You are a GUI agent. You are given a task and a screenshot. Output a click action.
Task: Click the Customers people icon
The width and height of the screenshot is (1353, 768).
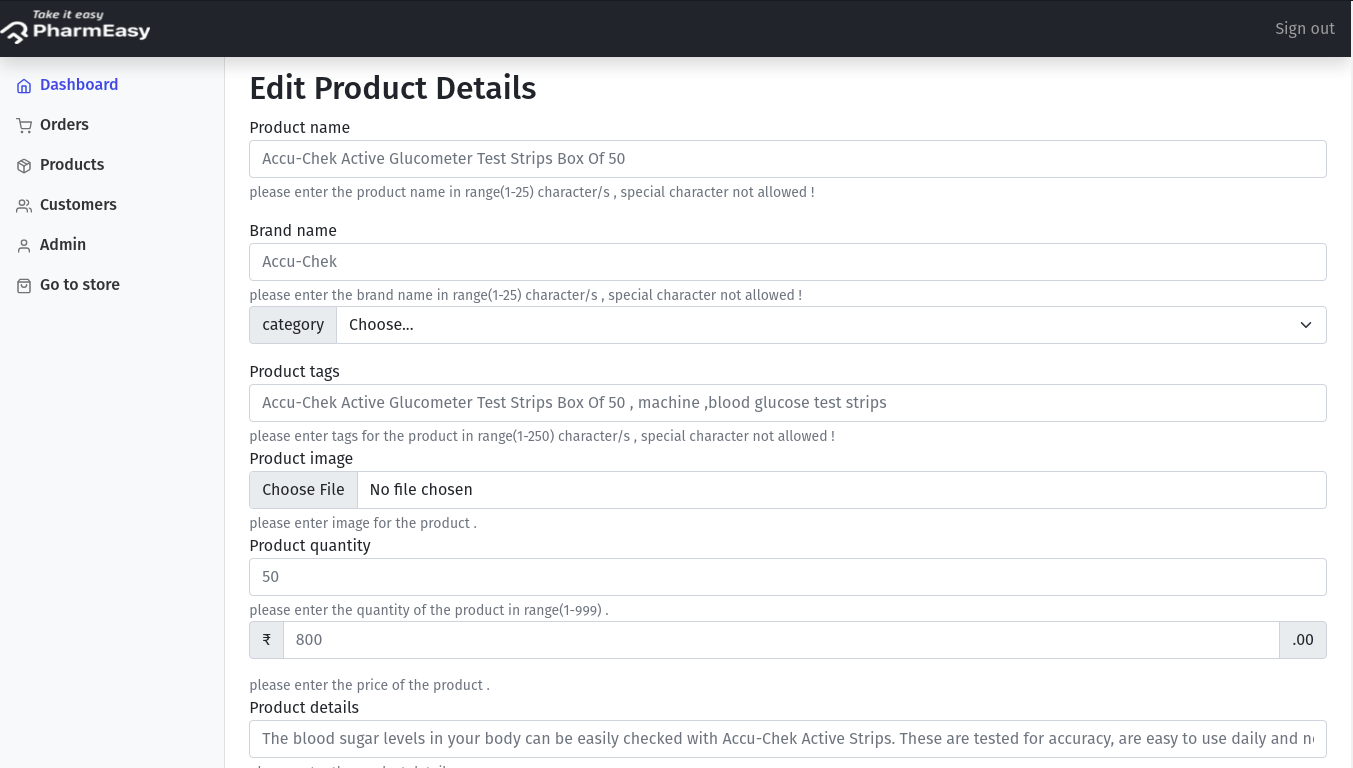tap(24, 206)
